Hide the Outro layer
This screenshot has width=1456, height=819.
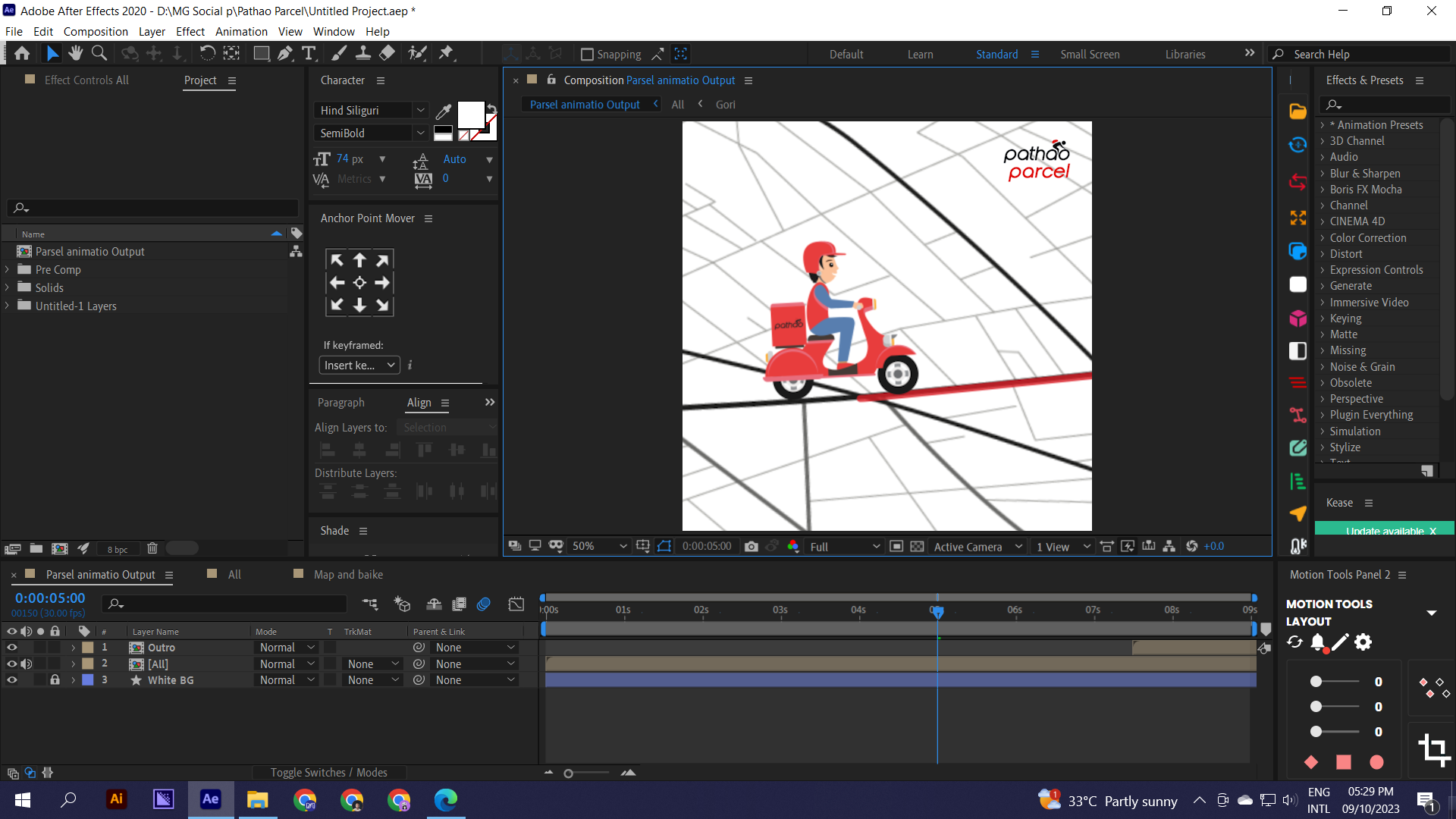[x=12, y=648]
